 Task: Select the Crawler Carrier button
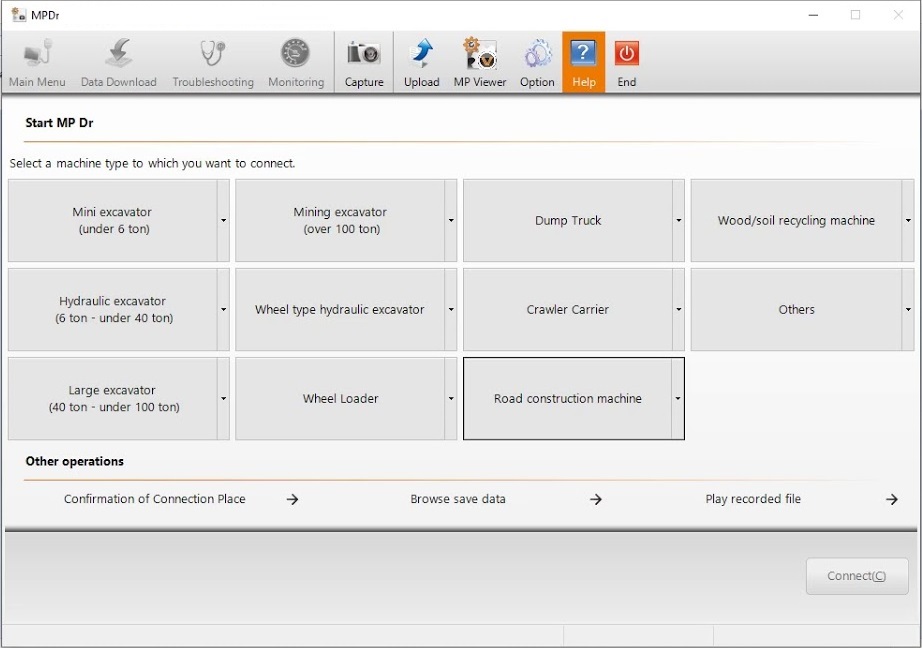point(568,310)
